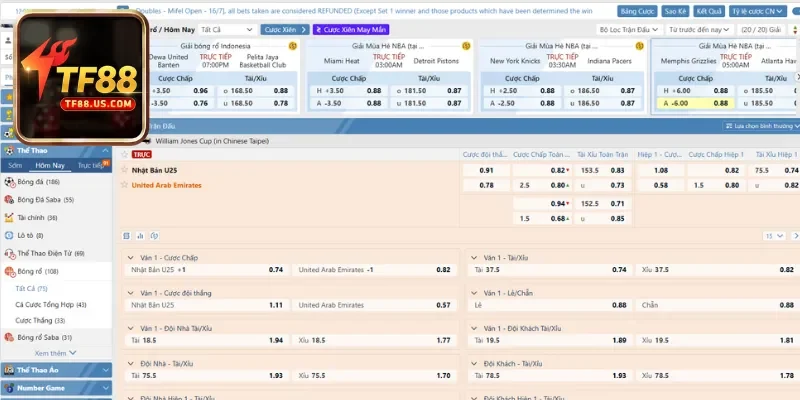Viewport: 800px width, 400px height.
Task: Collapse Ván 1 - Đội Nhà Tài/Xỉu market
Action: [x=131, y=328]
